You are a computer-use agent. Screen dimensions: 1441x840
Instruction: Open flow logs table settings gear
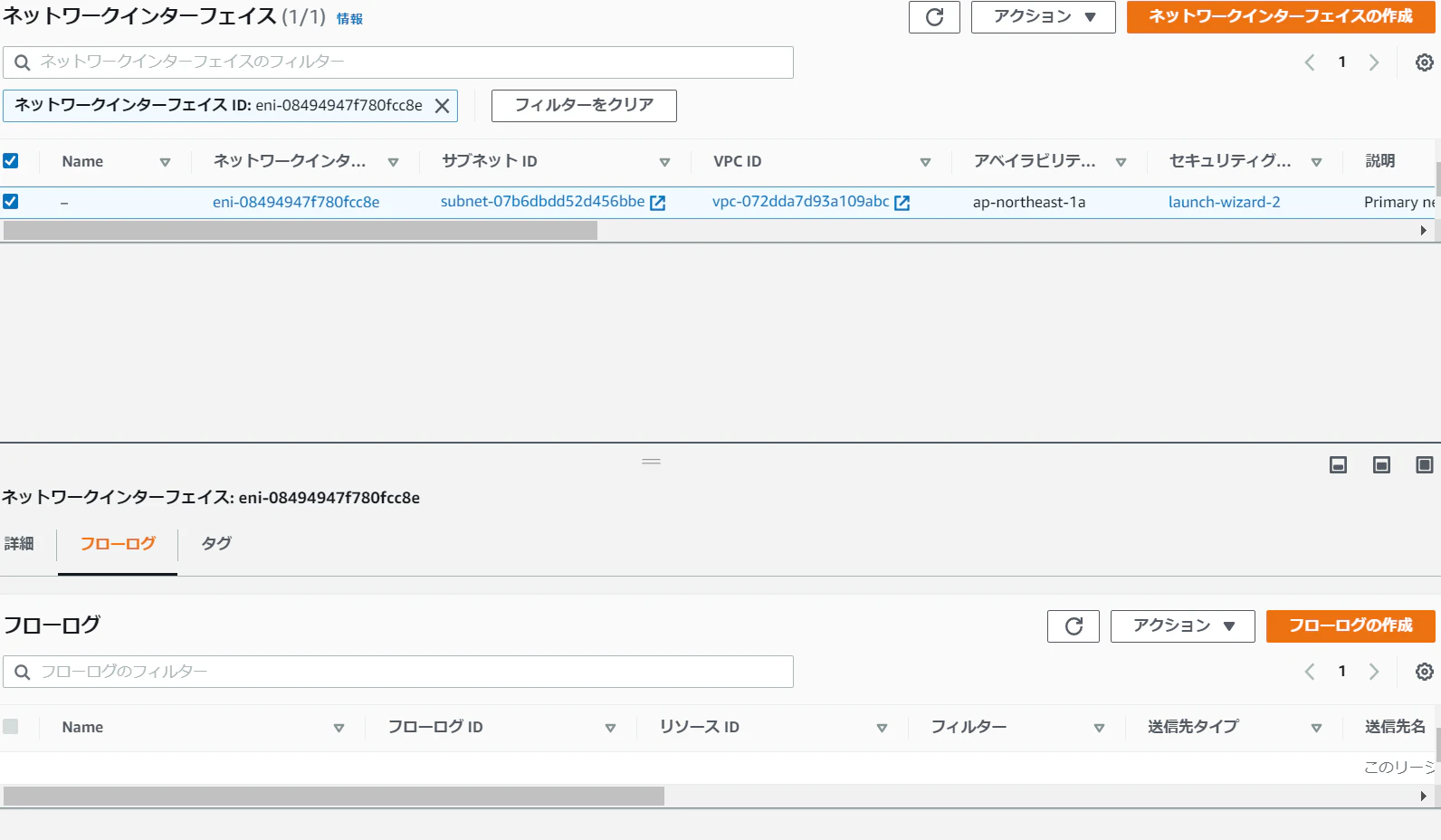(1424, 672)
